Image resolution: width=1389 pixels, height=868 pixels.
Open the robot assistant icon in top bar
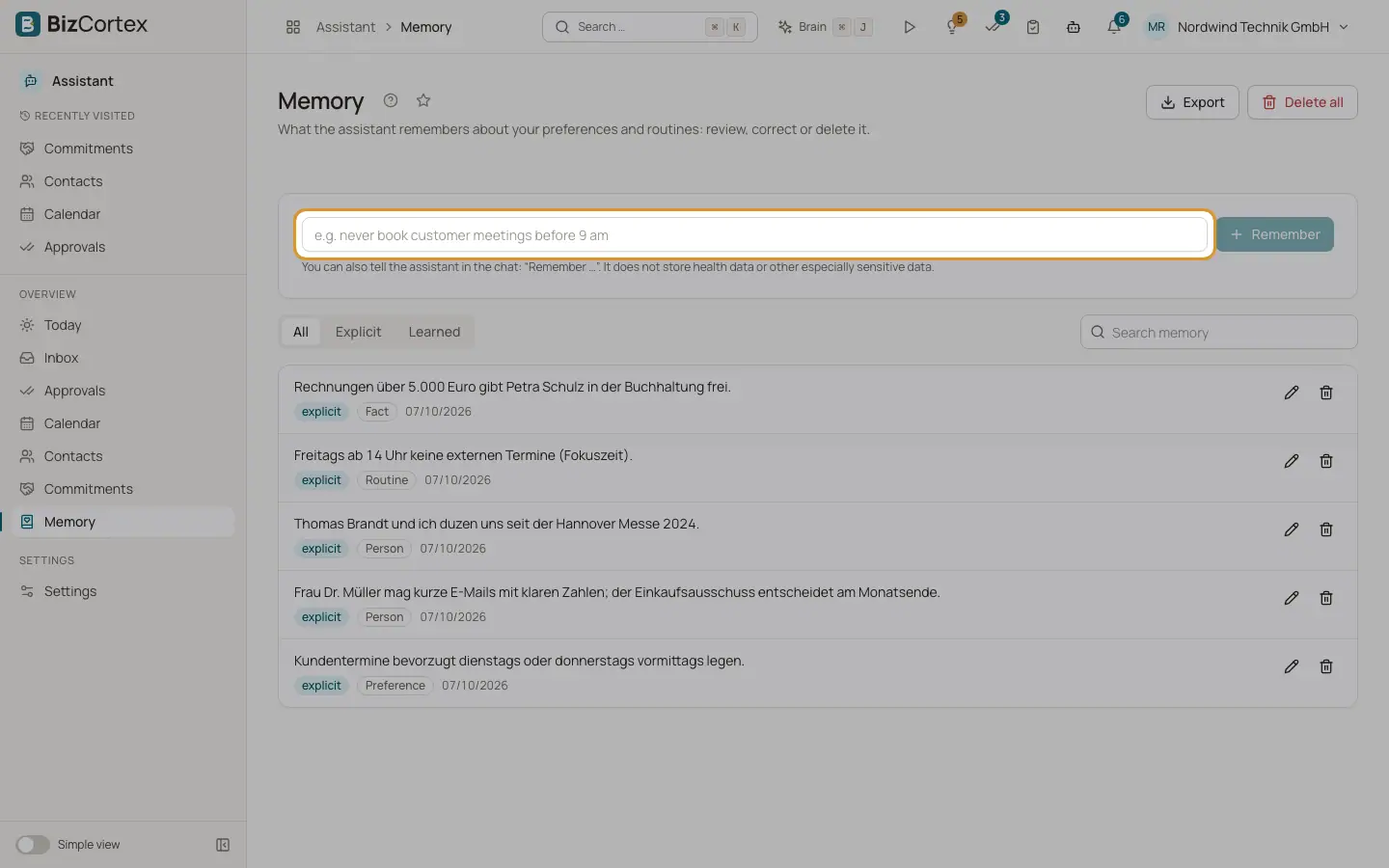(x=1074, y=27)
